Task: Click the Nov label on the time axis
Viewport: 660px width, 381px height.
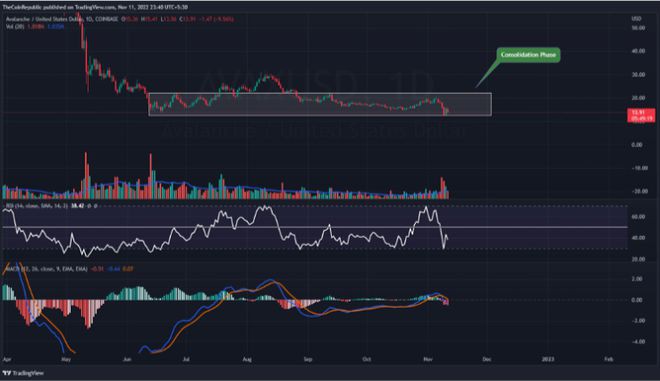Action: (428, 359)
